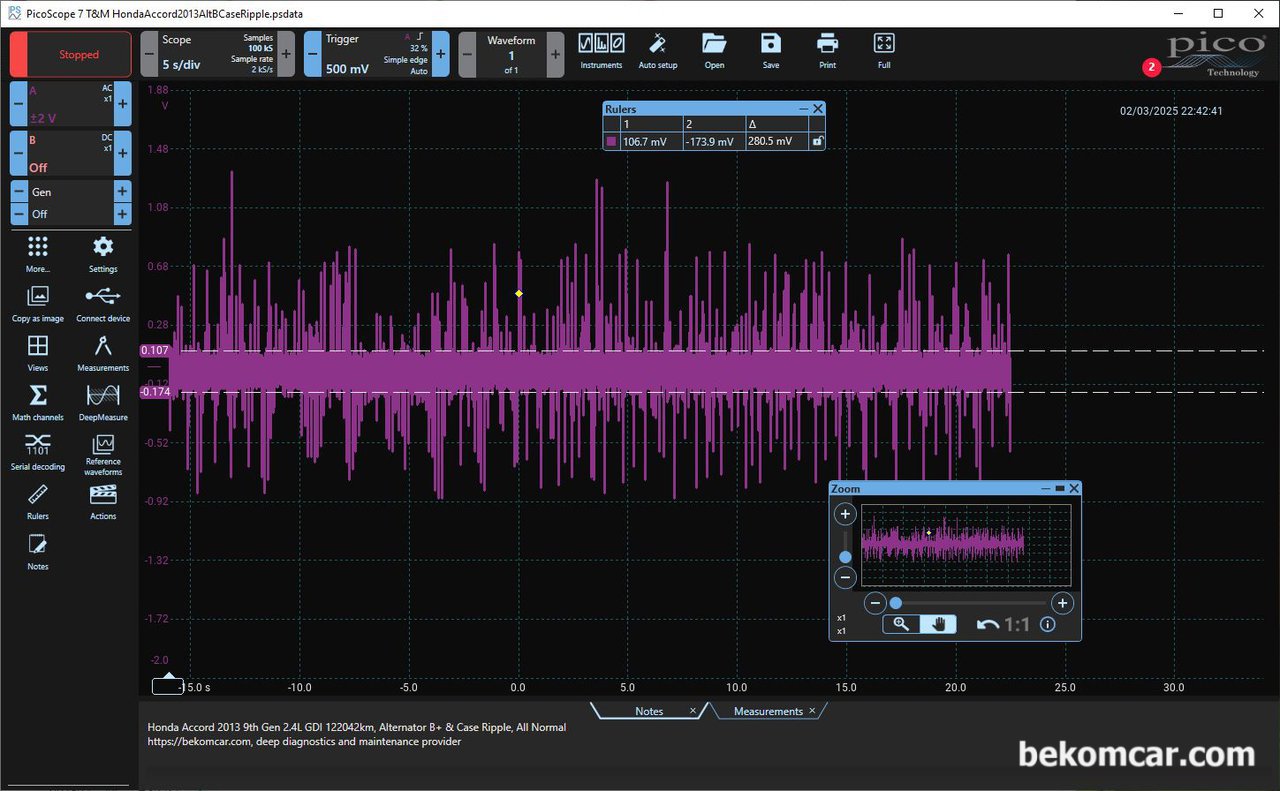Image resolution: width=1280 pixels, height=791 pixels.
Task: Decrease Channel B range
Action: pos(18,153)
